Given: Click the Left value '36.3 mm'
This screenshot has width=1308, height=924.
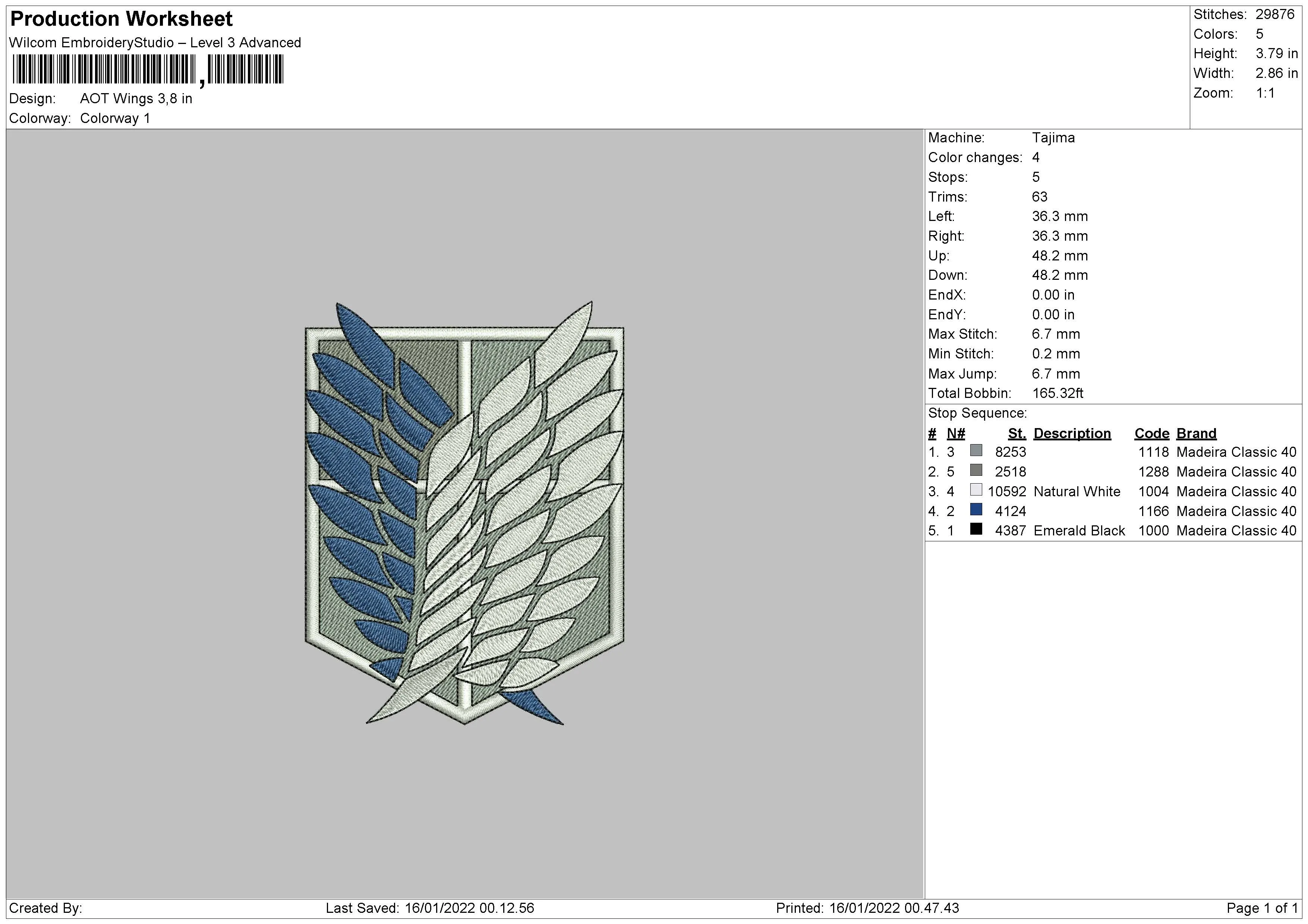Looking at the screenshot, I should coord(1060,216).
